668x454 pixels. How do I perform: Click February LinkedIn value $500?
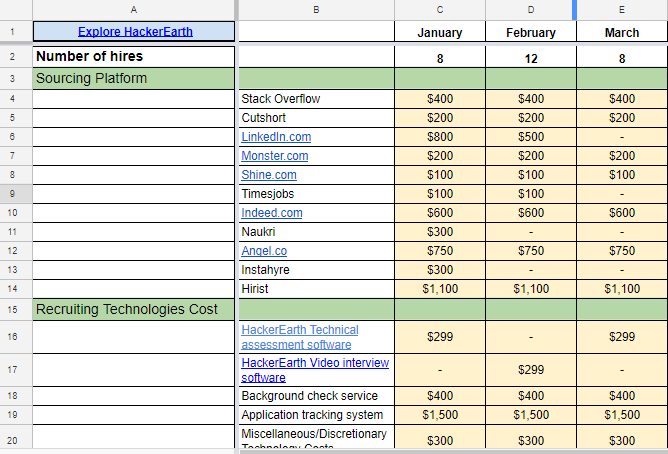[x=531, y=137]
